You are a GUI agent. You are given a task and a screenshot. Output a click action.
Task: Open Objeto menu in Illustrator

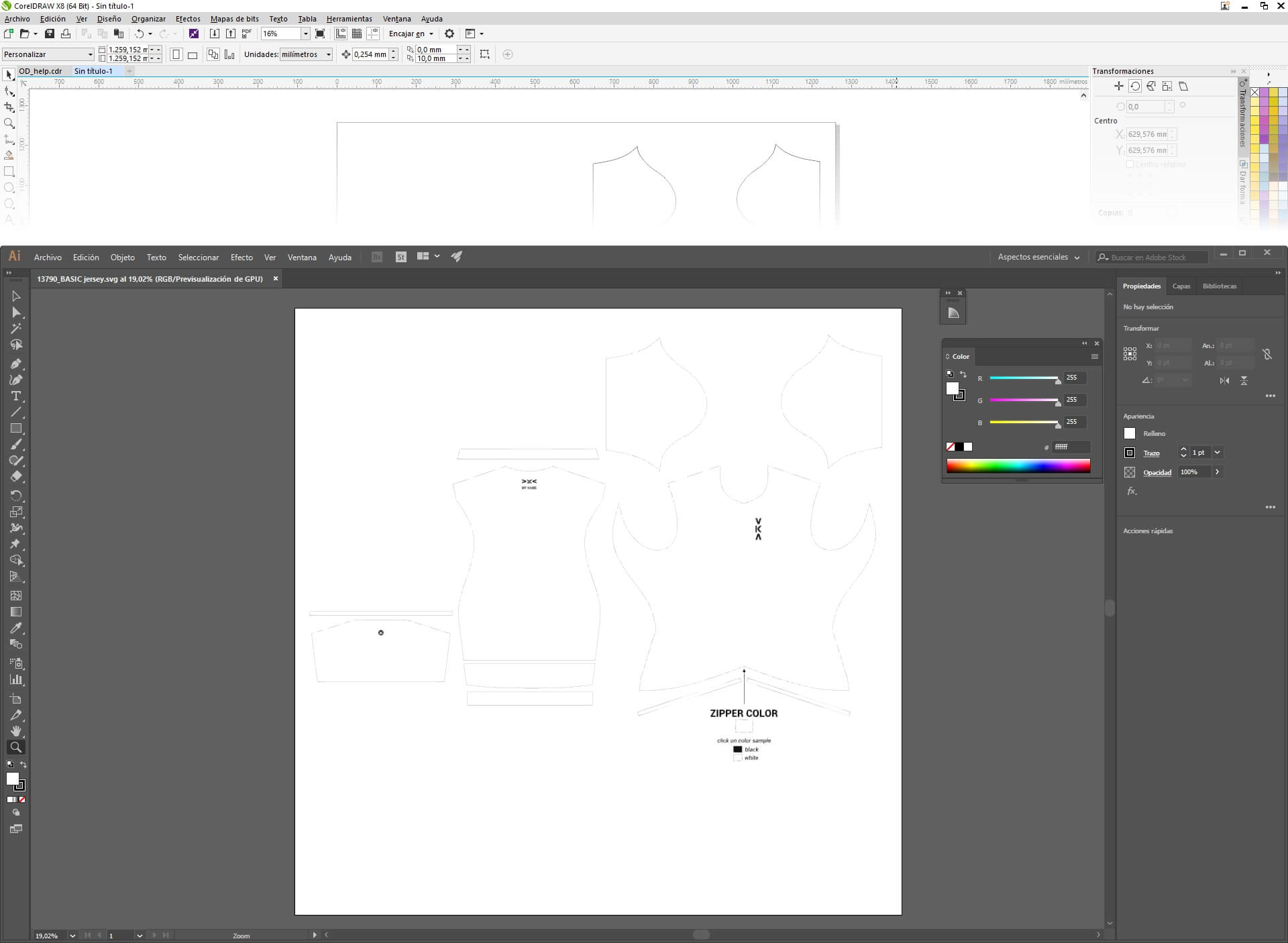coord(123,258)
